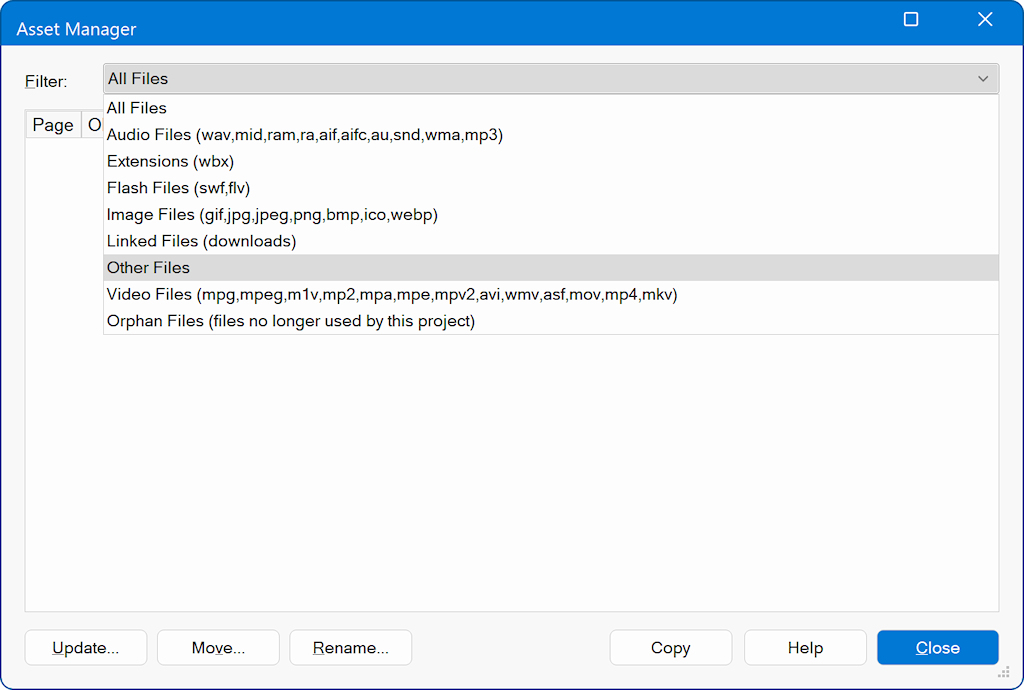Choose Image Files filter entry

click(x=272, y=214)
